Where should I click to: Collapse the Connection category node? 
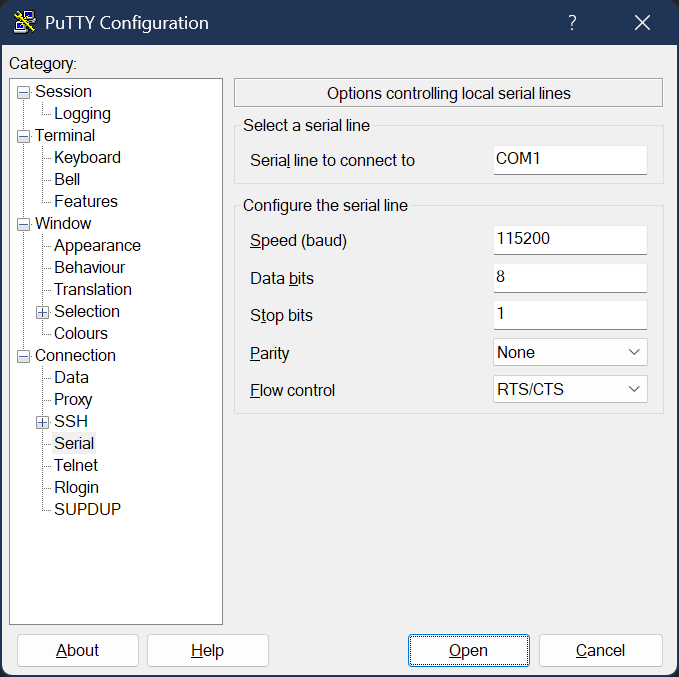[23, 356]
